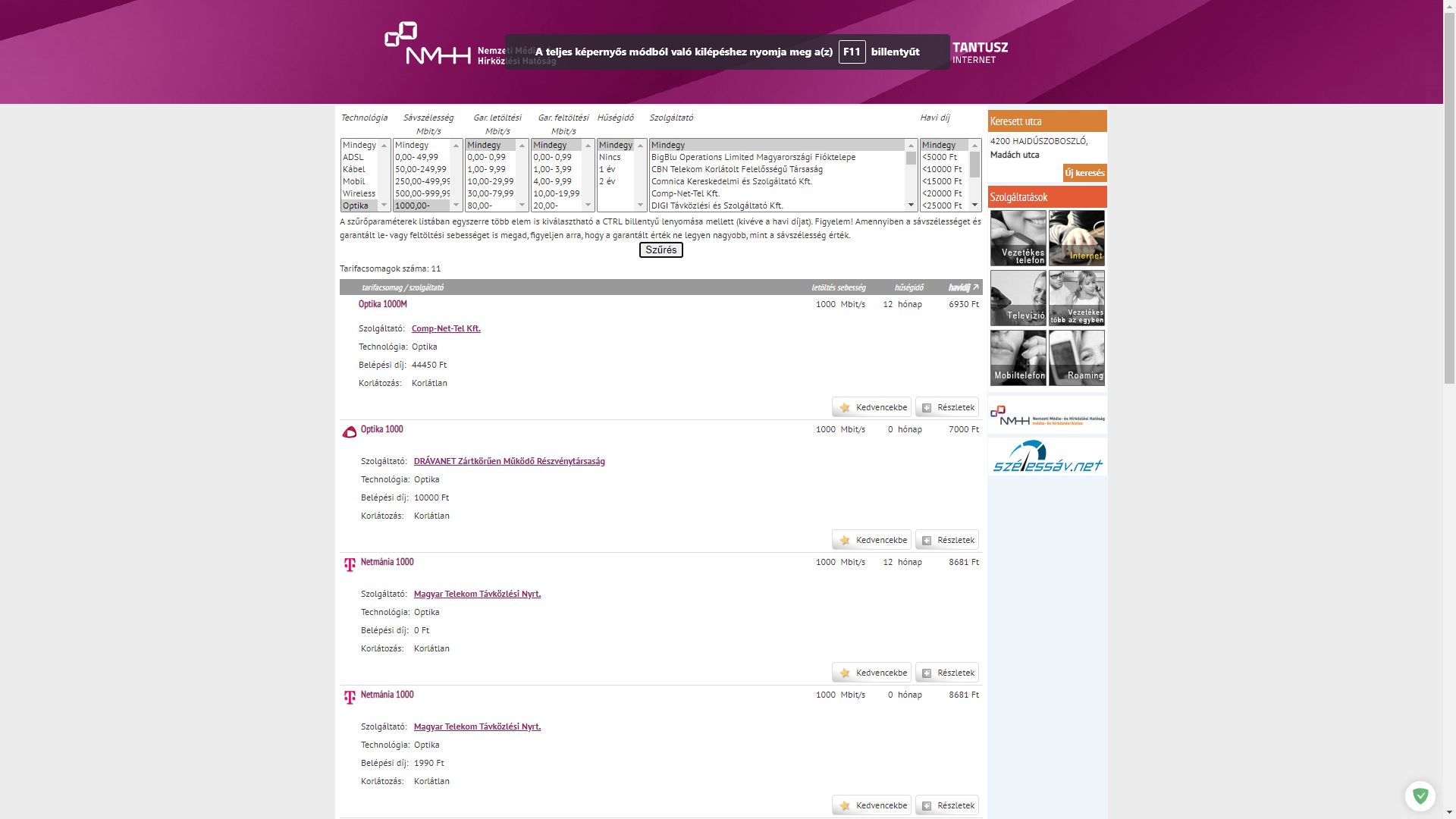The image size is (1456, 819).
Task: Select 250,00-499,99 bandwidth option
Action: pyautogui.click(x=422, y=181)
